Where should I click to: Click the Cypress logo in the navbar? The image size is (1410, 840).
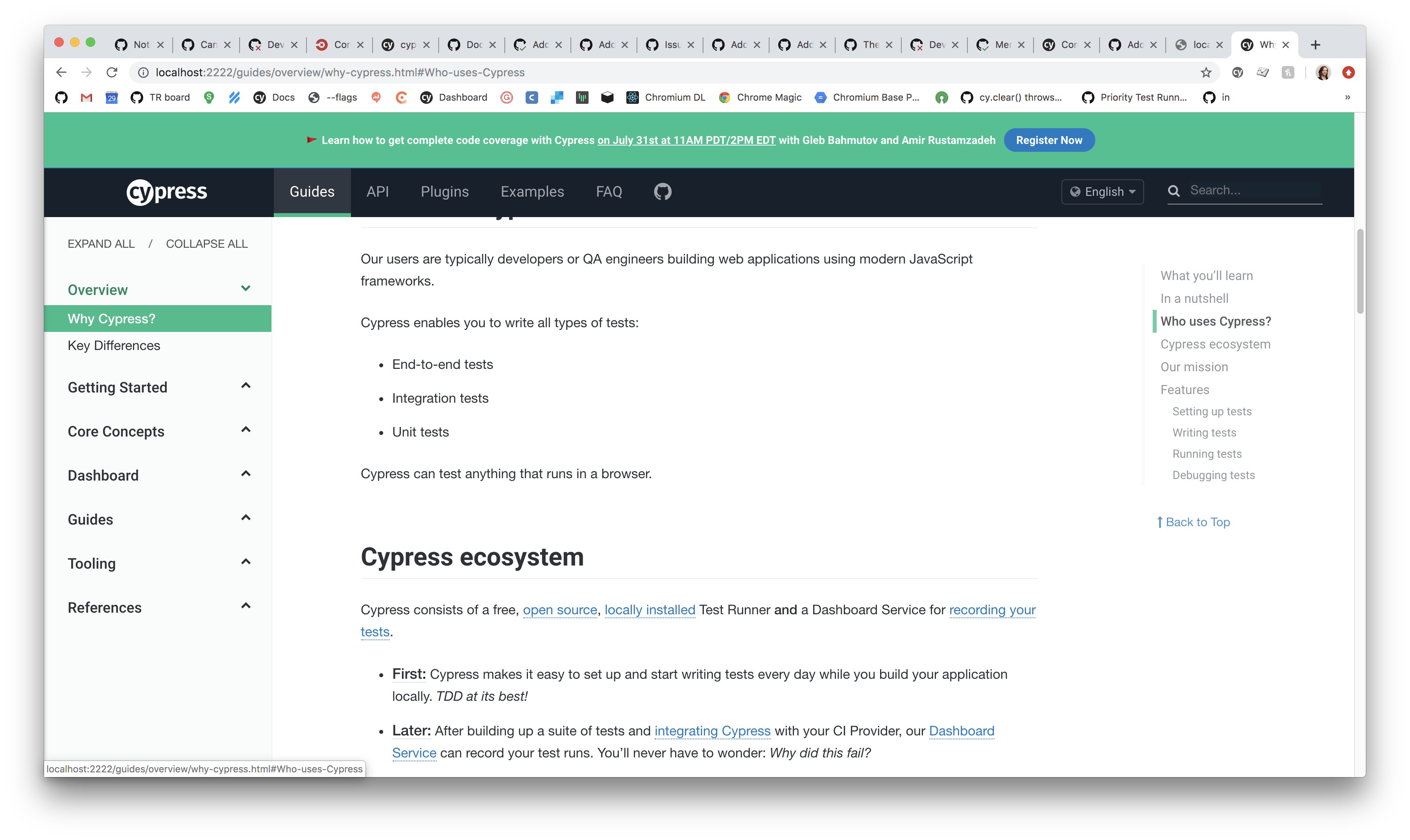[x=166, y=192]
